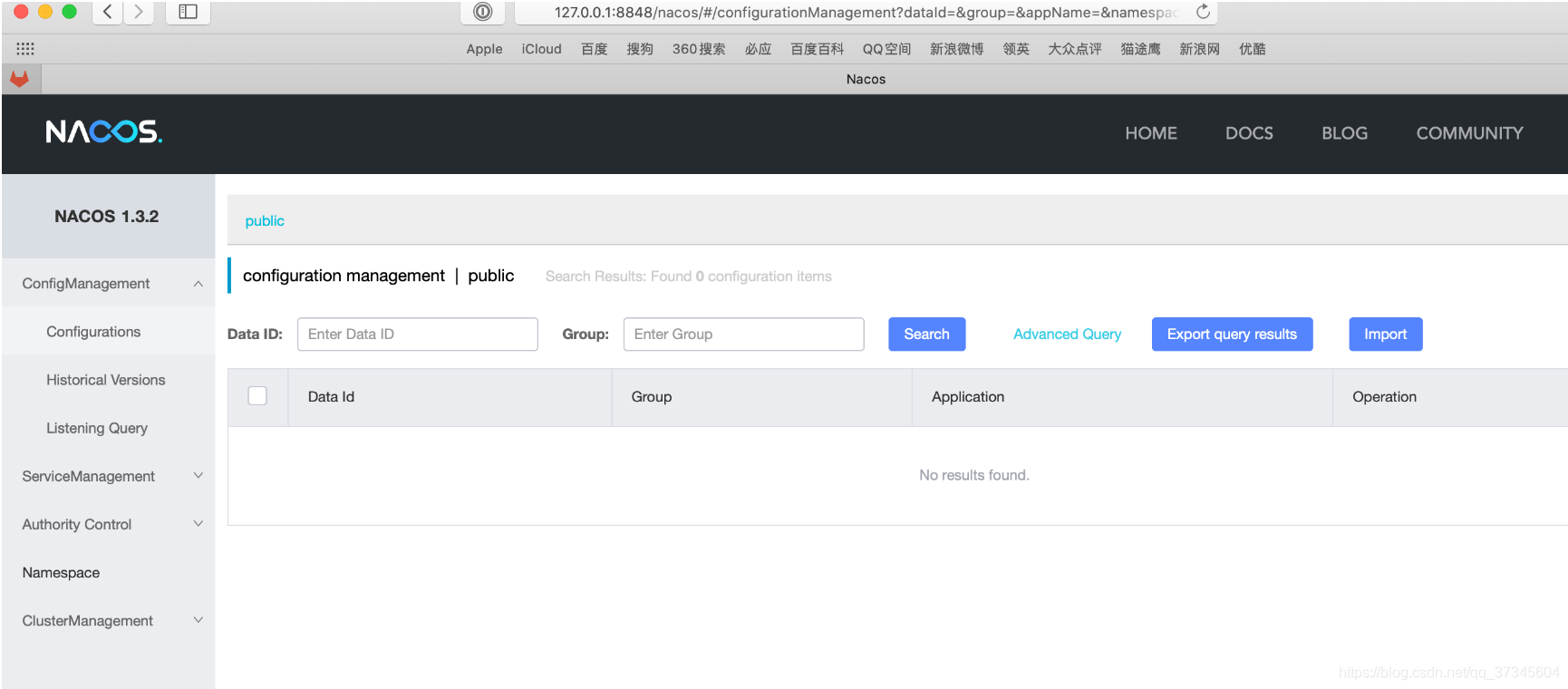The width and height of the screenshot is (1568, 689).
Task: Open ClusterManagement menu
Action: coord(88,620)
